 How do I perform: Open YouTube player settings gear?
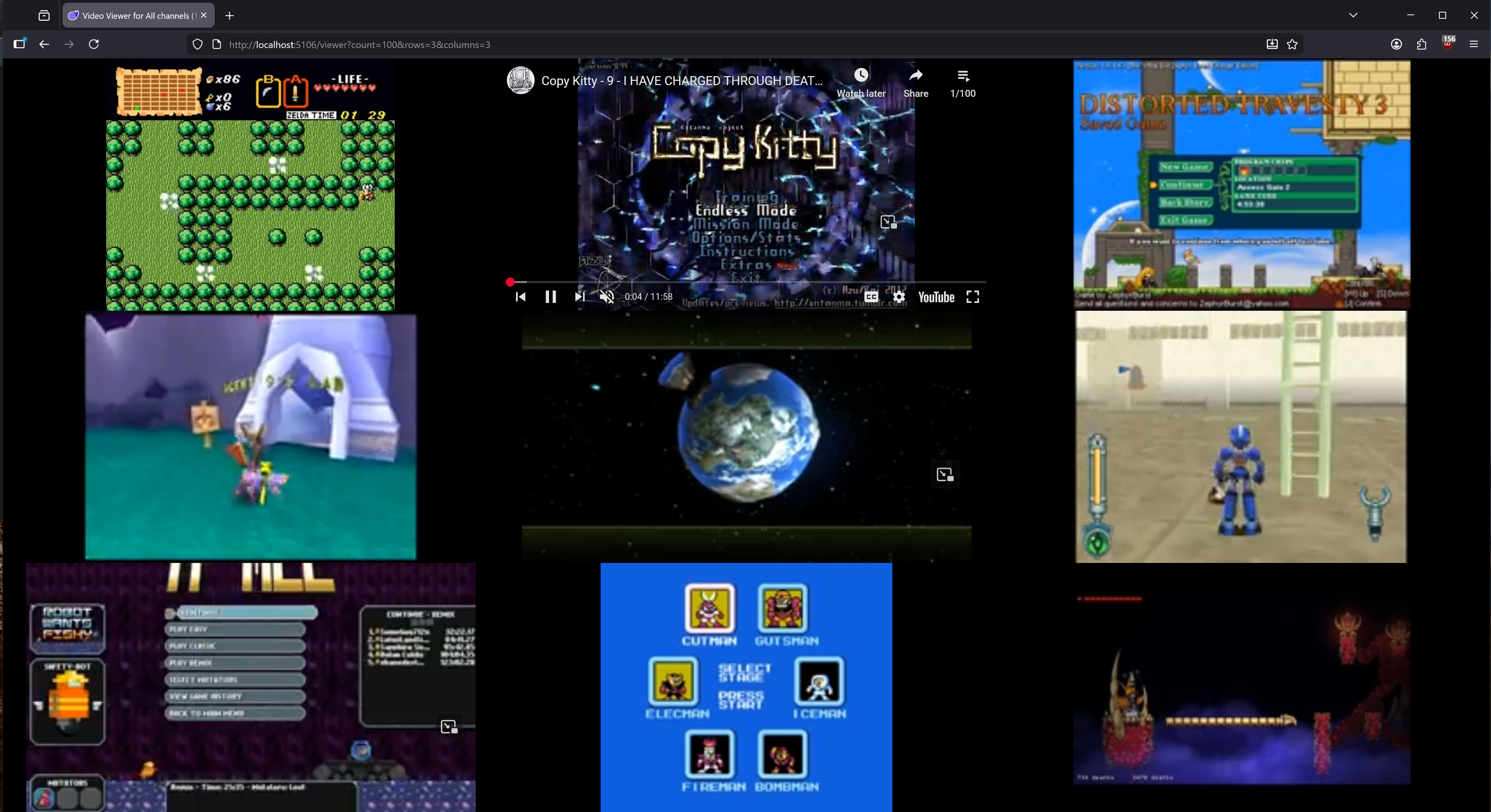pos(898,297)
